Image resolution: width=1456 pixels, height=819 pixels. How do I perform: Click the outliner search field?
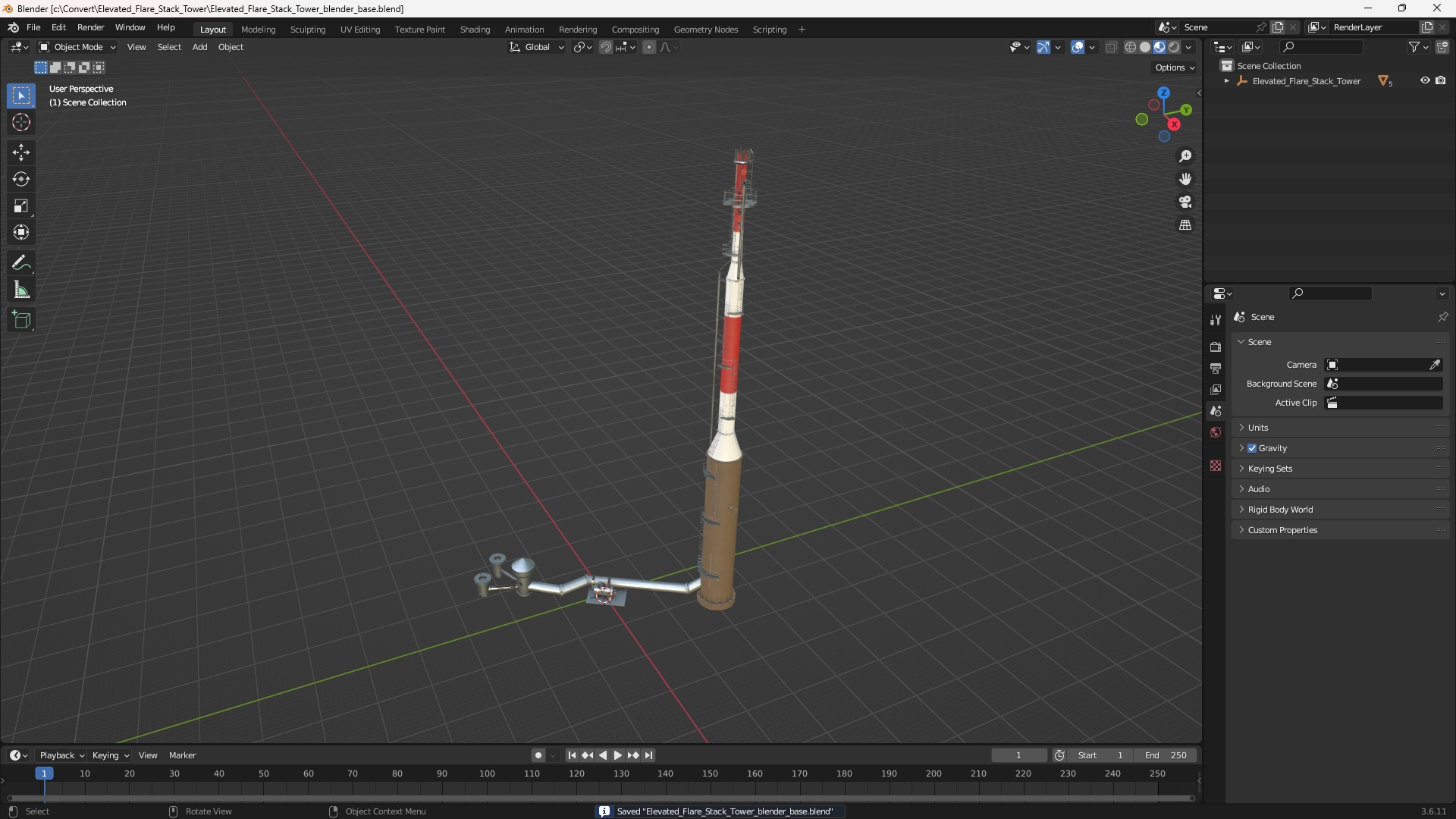pos(1321,47)
